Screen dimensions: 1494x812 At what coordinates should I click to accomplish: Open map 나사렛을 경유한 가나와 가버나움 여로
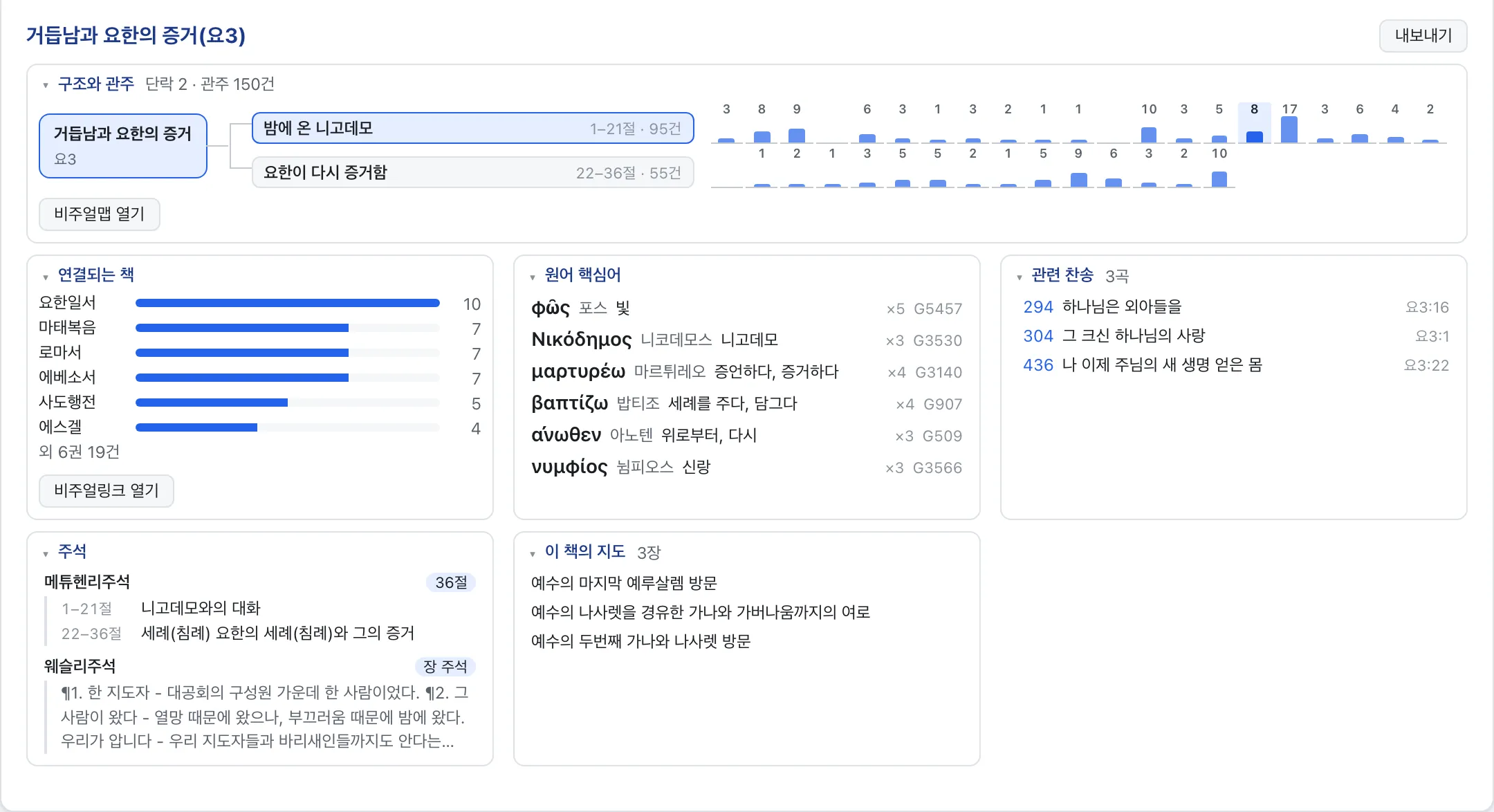click(701, 612)
